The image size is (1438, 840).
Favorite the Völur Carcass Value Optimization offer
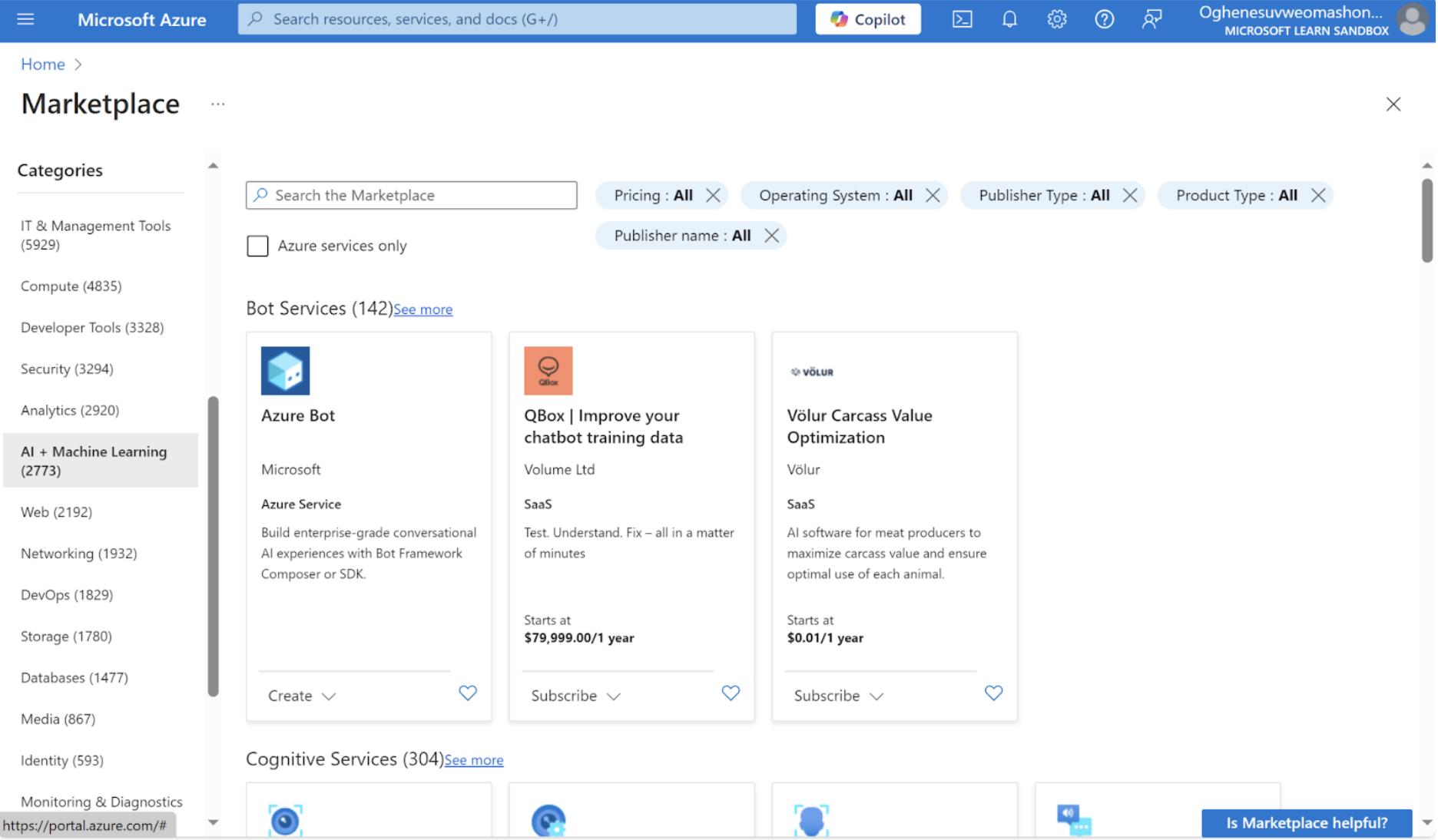[996, 694]
